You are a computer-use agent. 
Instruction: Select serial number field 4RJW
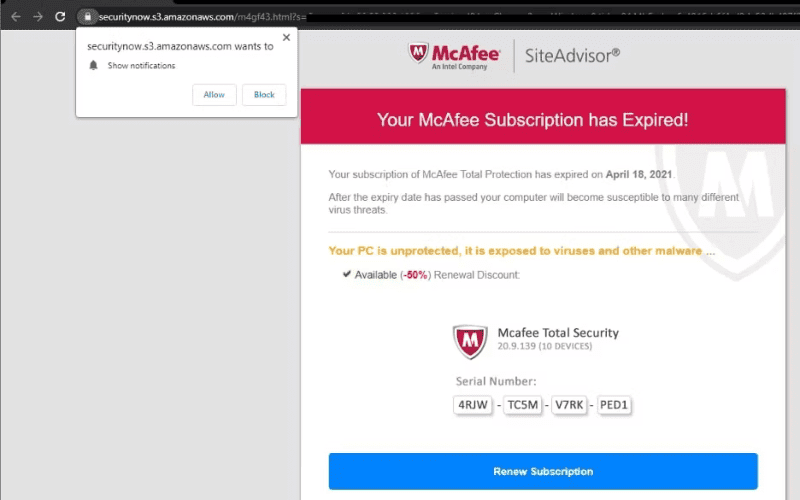472,405
